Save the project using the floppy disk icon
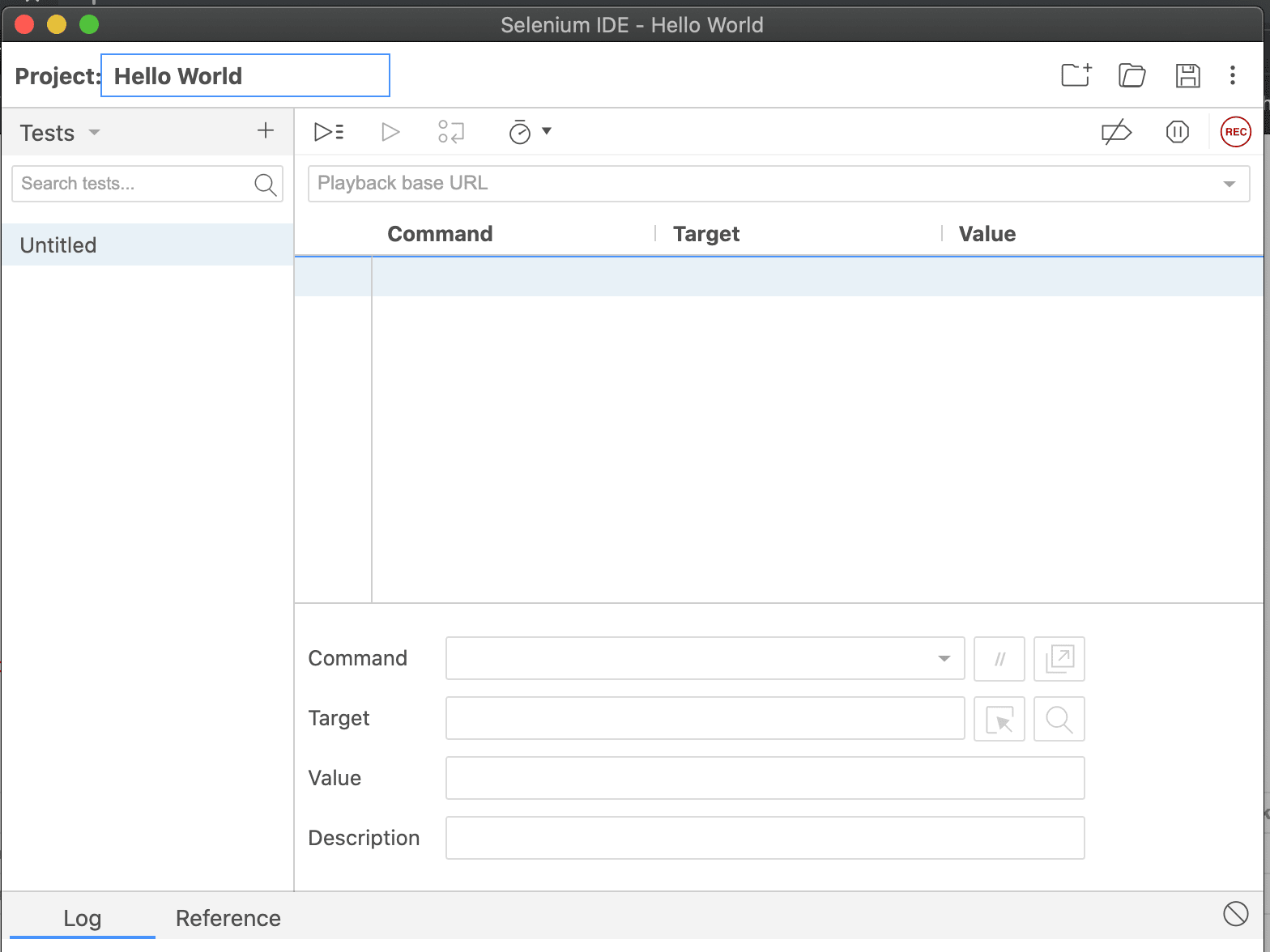Viewport: 1270px width, 952px height. 1187,75
